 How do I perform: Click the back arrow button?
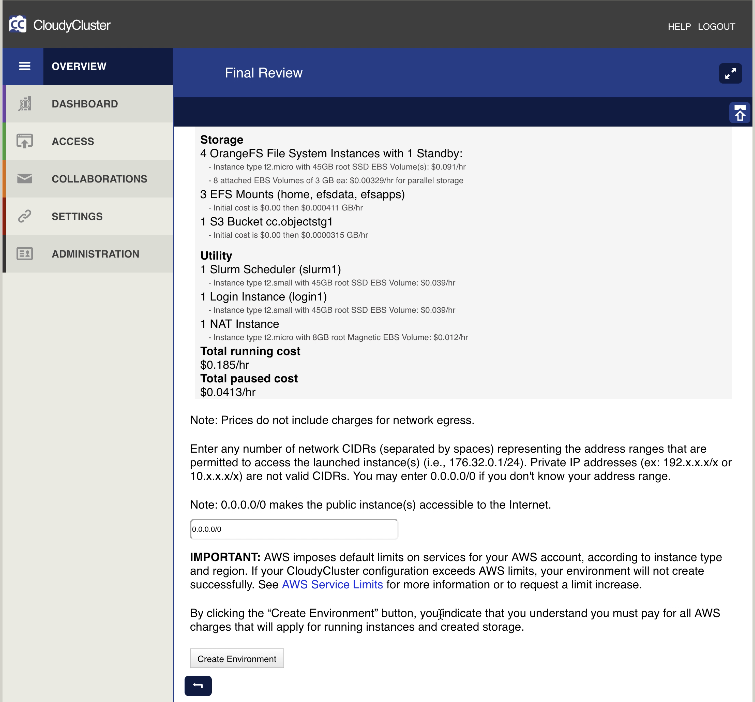coord(198,686)
